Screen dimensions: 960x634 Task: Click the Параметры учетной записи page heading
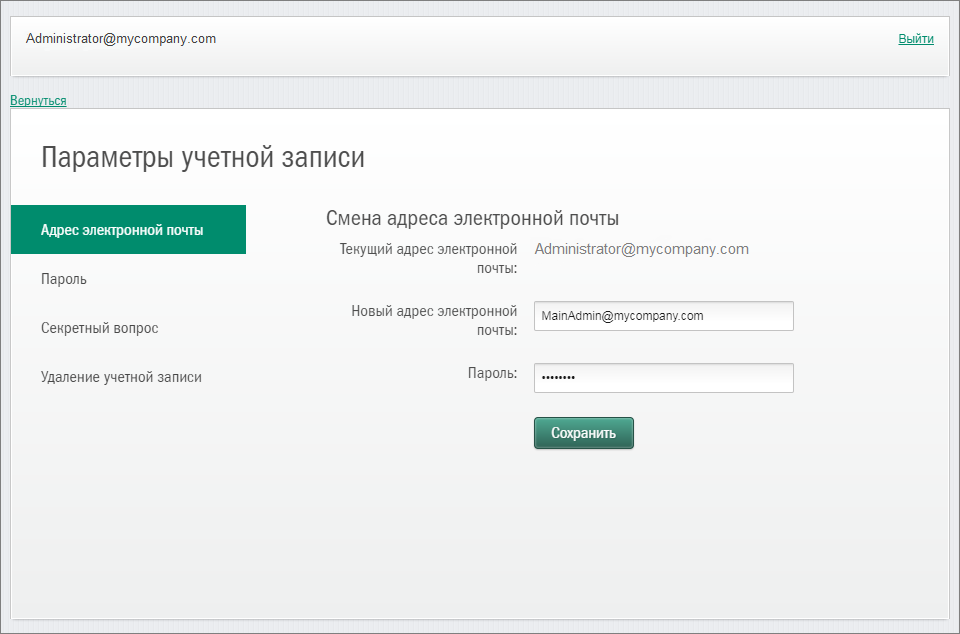tap(203, 158)
